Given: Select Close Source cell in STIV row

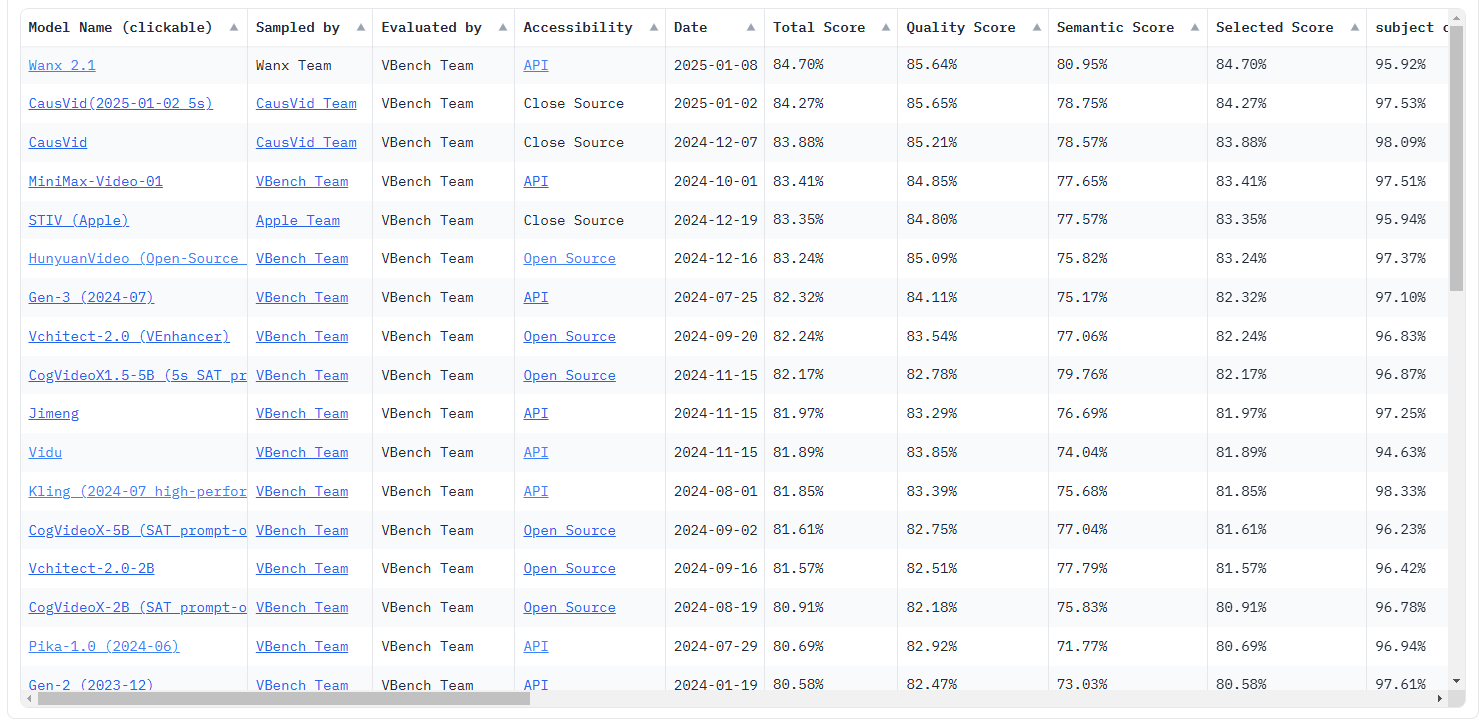Looking at the screenshot, I should point(590,220).
